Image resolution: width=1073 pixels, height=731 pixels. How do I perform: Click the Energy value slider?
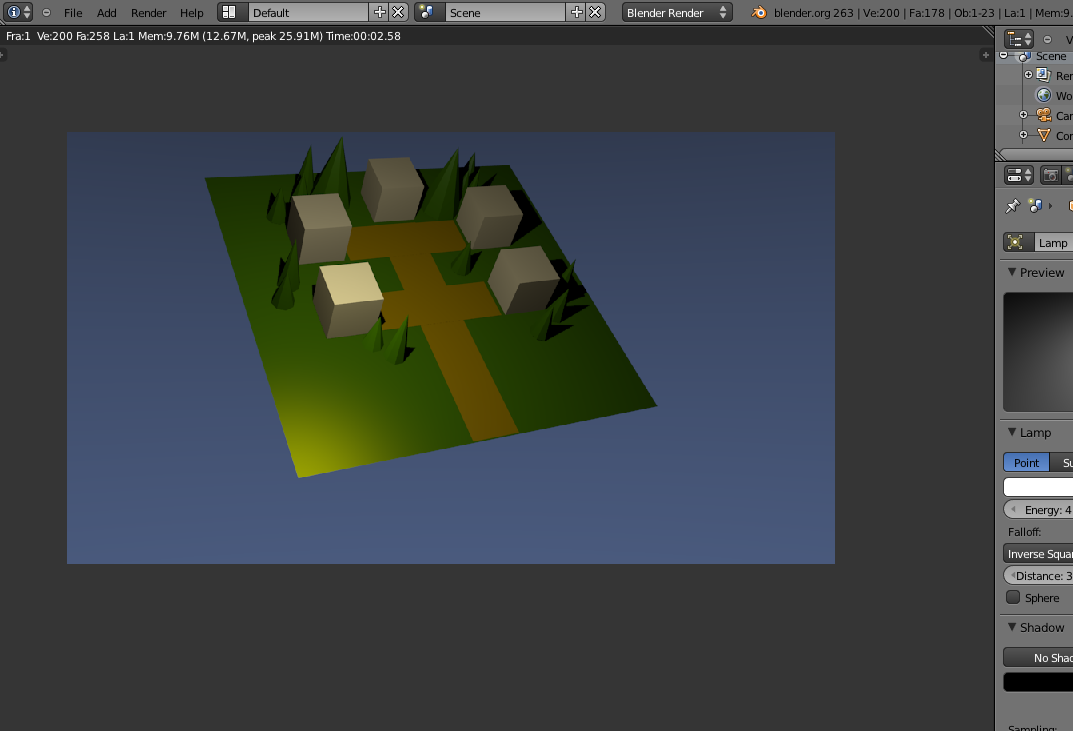point(1038,510)
